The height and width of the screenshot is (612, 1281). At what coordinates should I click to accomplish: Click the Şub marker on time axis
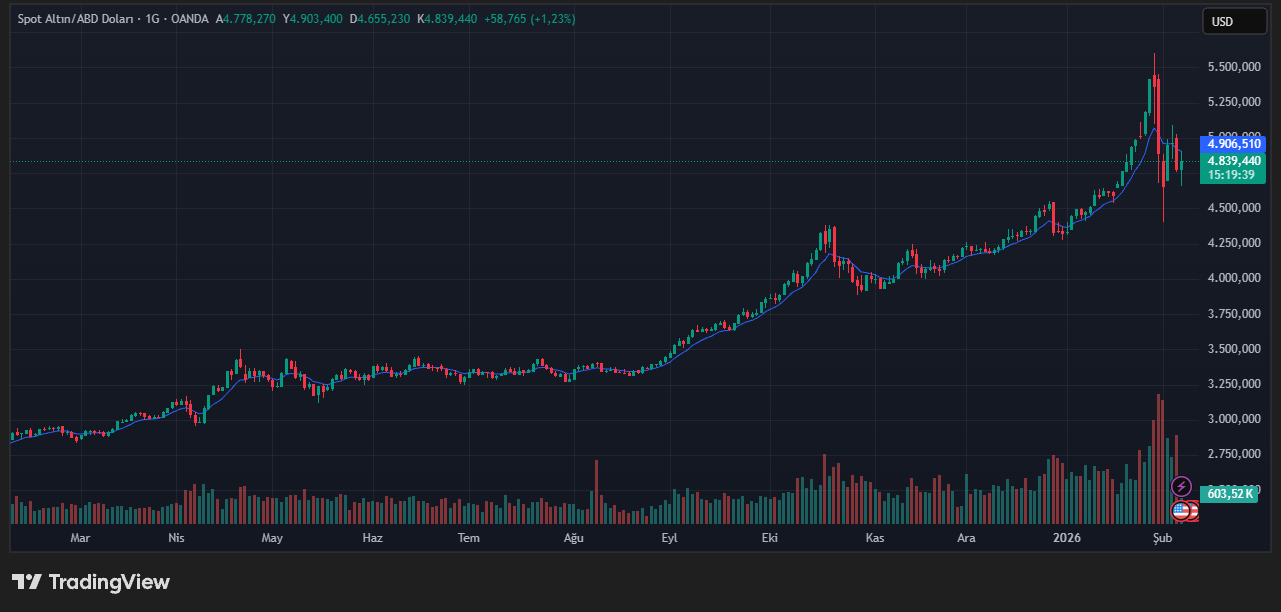click(1161, 538)
